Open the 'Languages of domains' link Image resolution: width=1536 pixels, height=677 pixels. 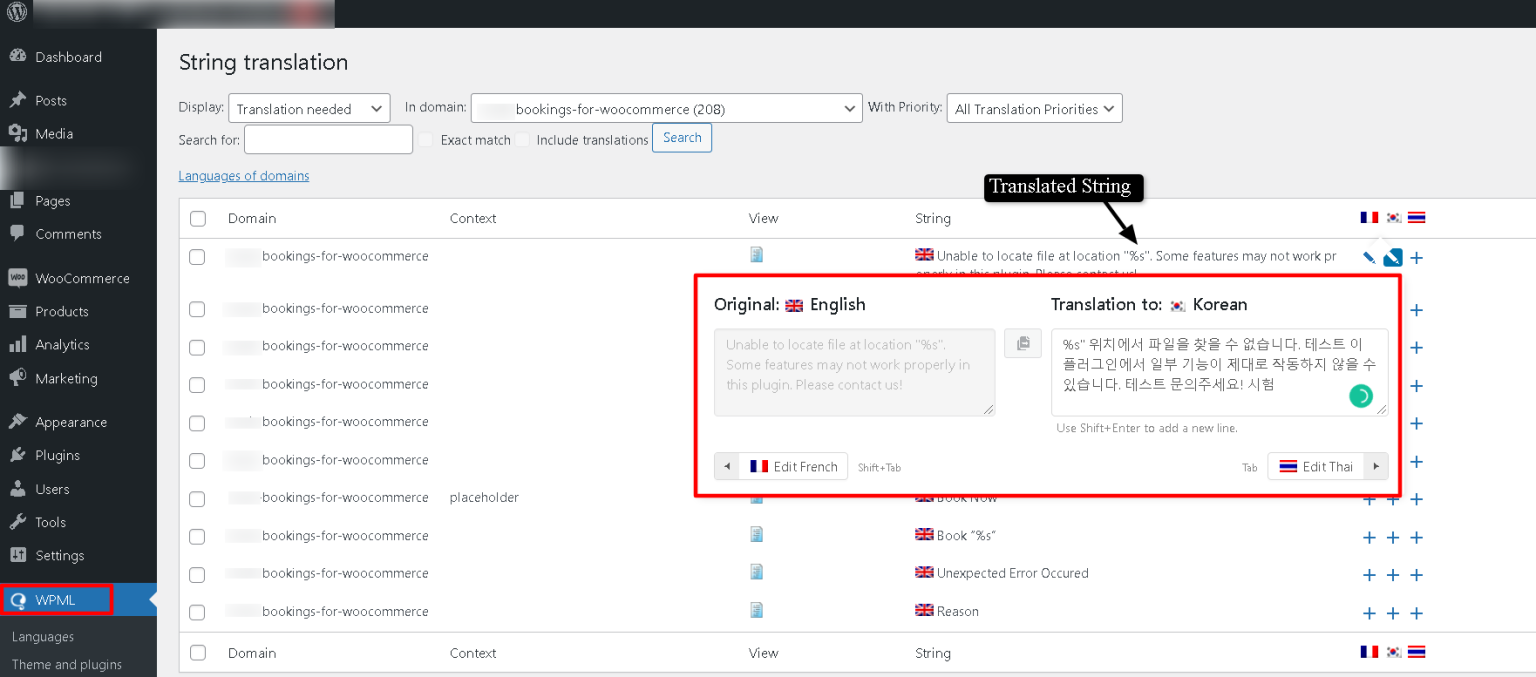click(243, 175)
